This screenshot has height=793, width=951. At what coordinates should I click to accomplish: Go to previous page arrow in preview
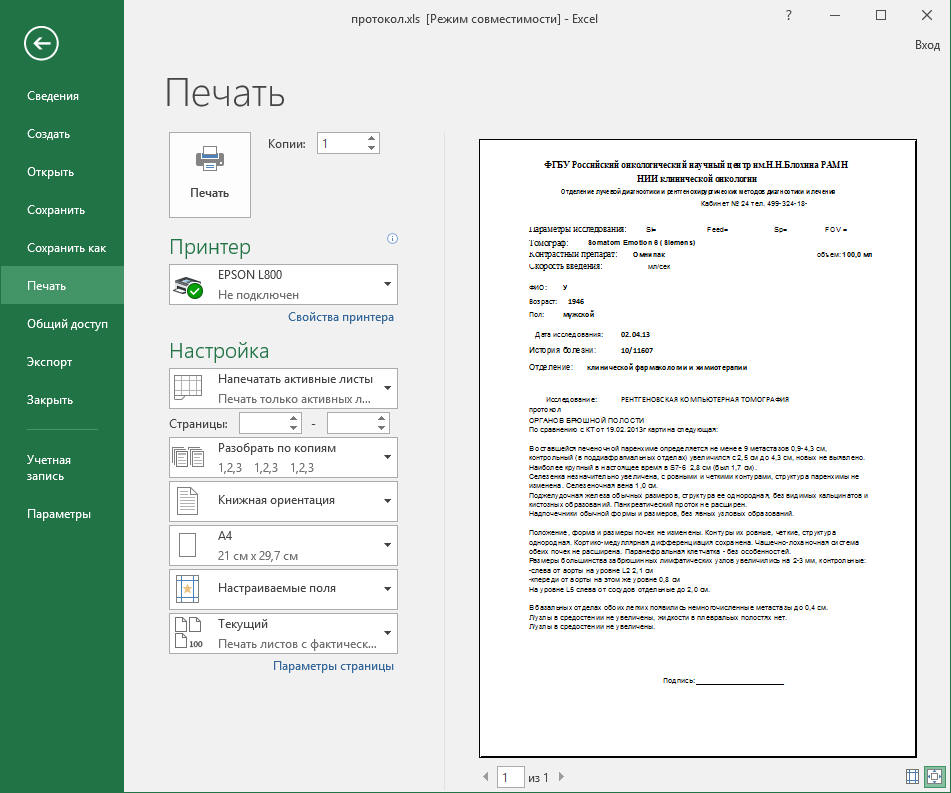click(x=486, y=777)
